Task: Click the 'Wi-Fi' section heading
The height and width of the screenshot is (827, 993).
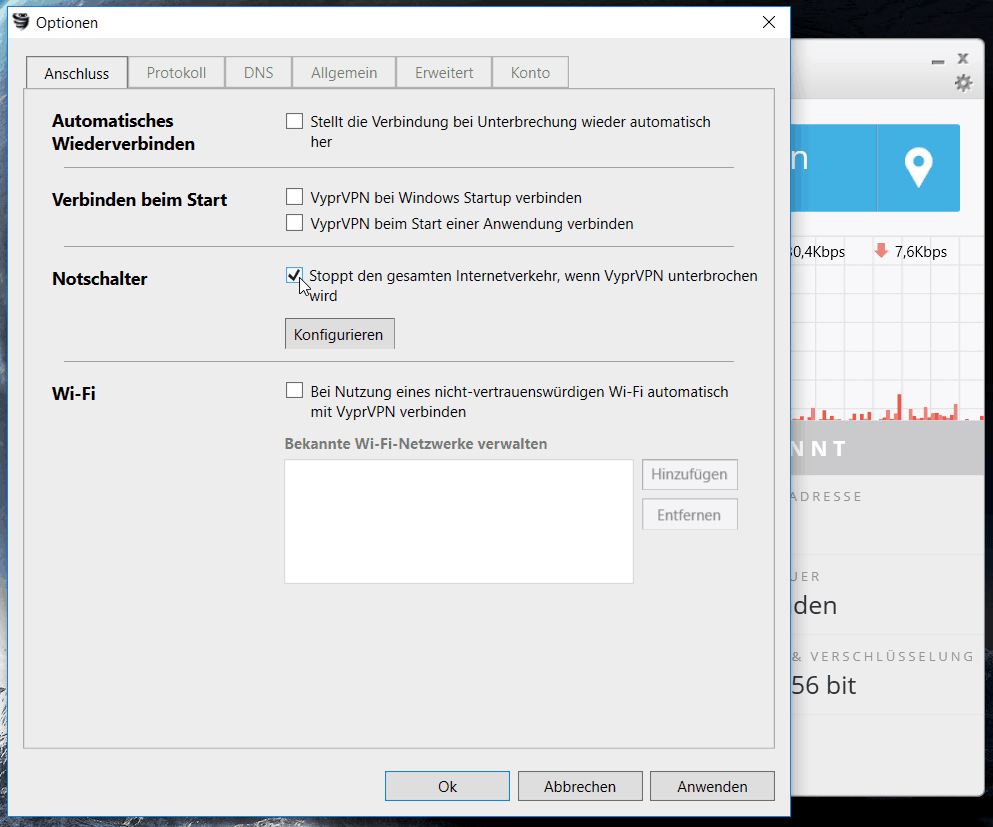Action: pos(73,393)
